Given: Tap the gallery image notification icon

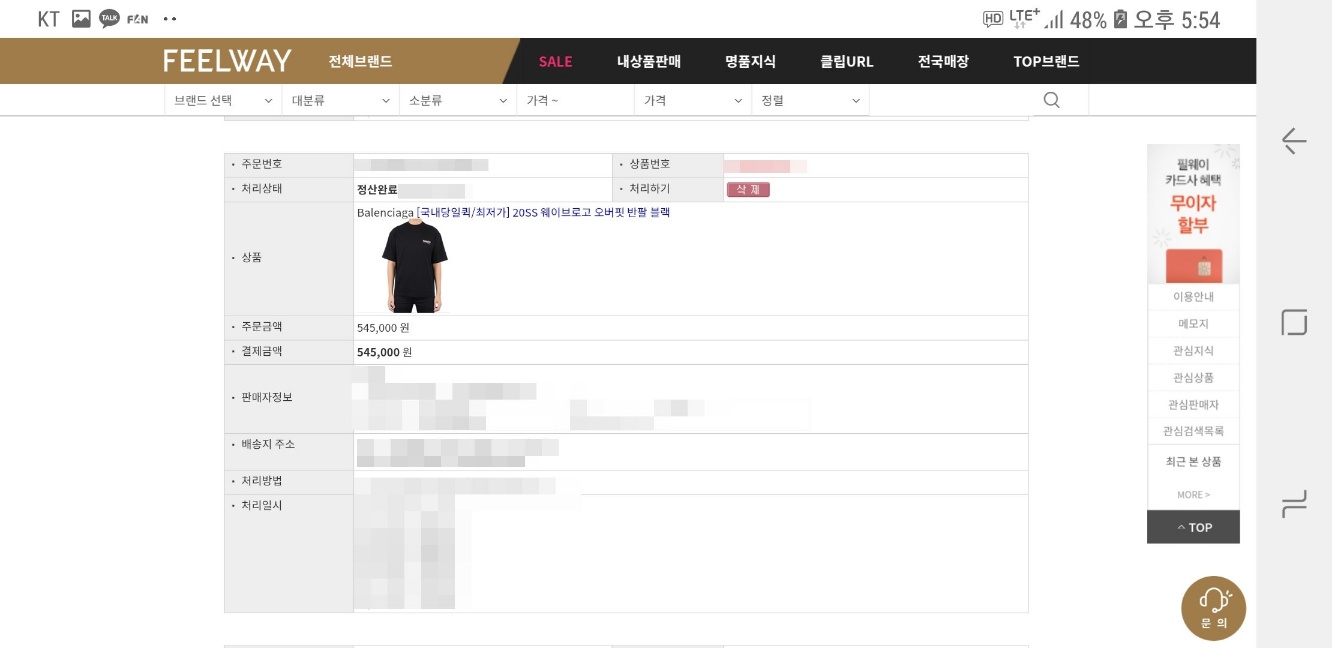Looking at the screenshot, I should (x=81, y=19).
